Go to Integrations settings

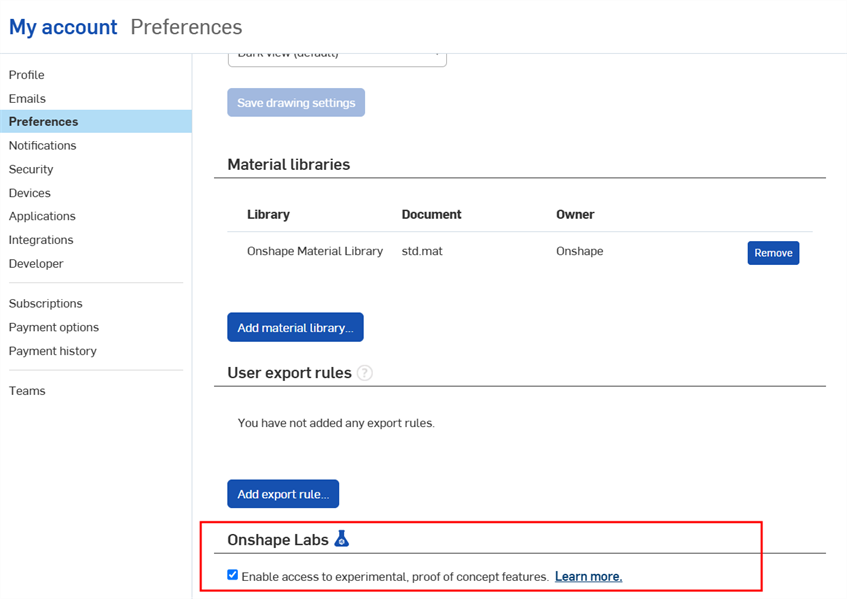click(x=41, y=240)
